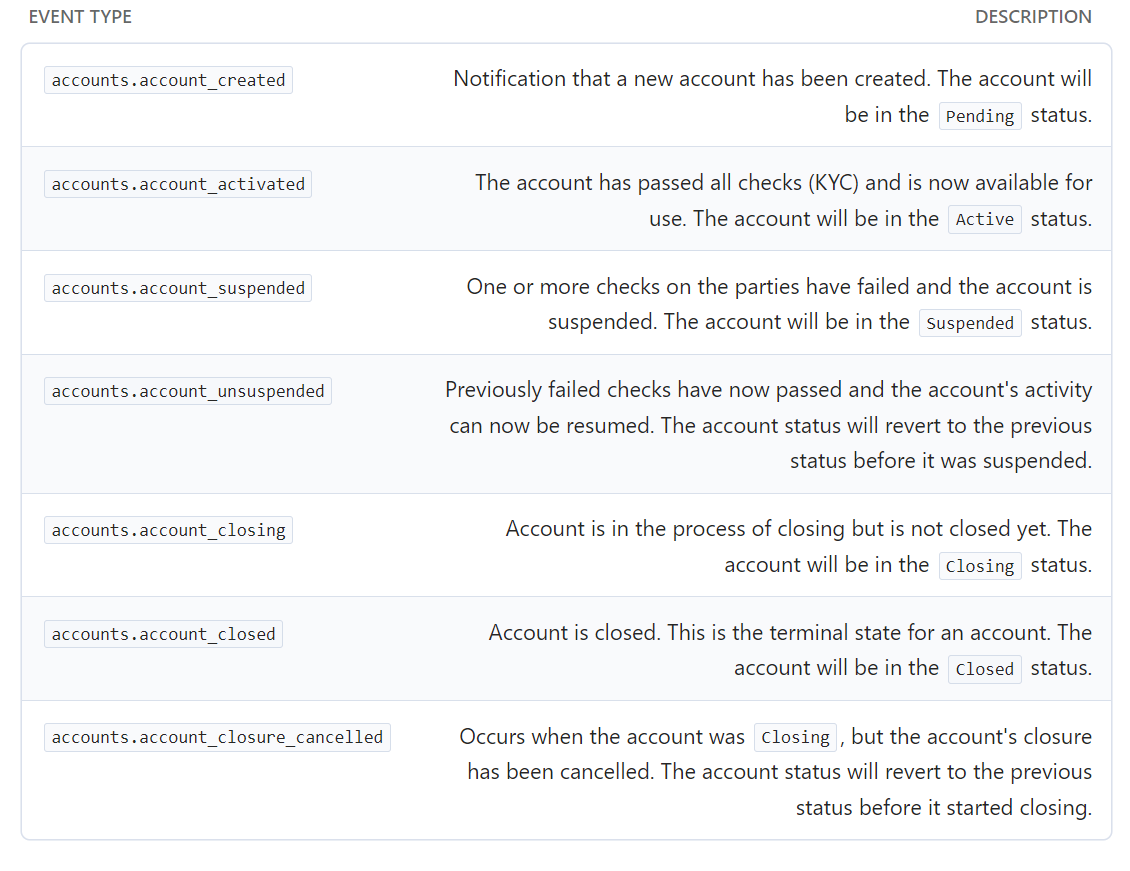Click the DESCRIPTION column header
1130x871 pixels.
point(1033,17)
